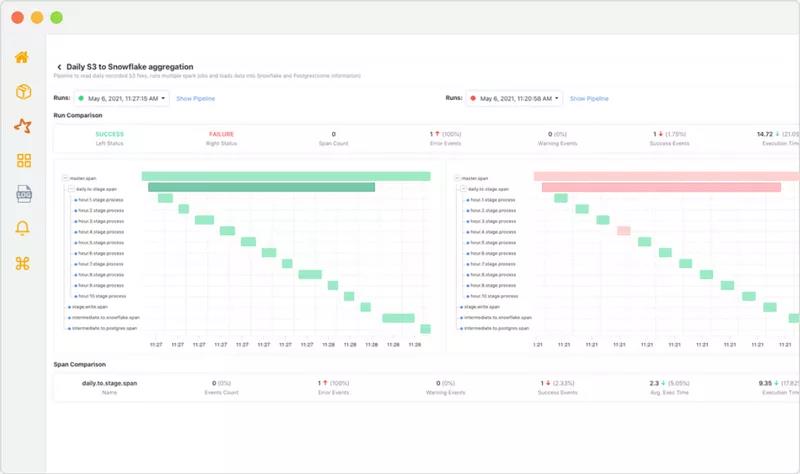Click Span Count value 0

coord(334,134)
